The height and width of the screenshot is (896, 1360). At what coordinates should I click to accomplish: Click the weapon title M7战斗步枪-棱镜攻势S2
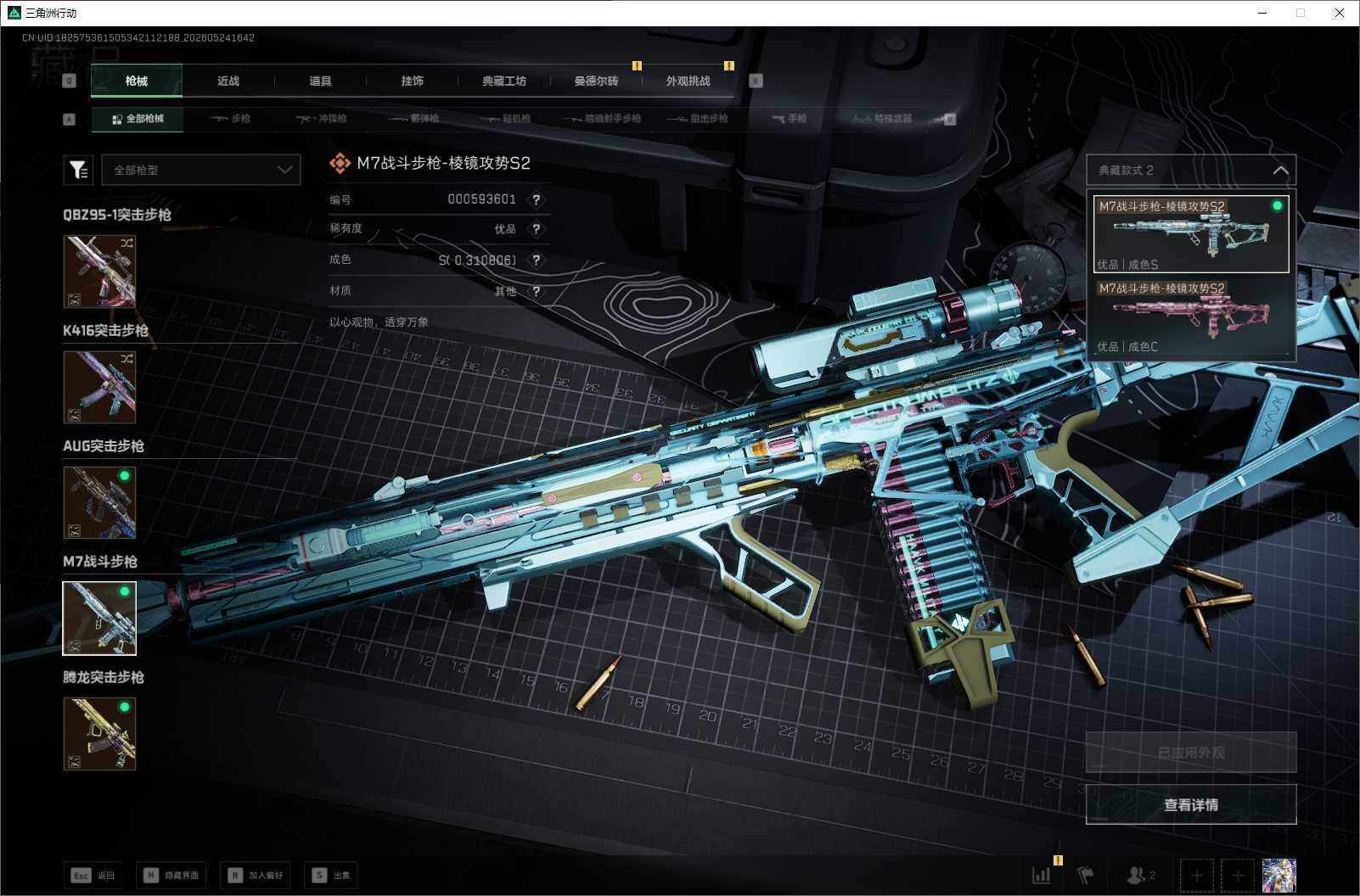point(443,163)
